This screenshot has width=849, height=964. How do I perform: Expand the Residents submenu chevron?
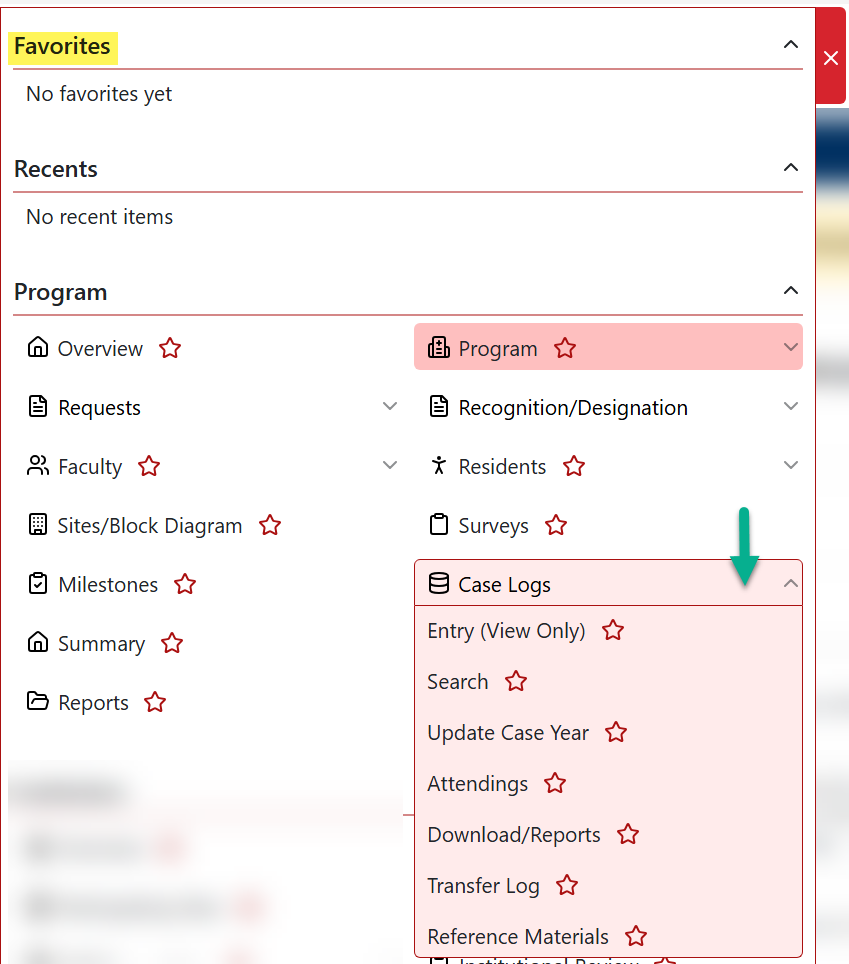(791, 465)
